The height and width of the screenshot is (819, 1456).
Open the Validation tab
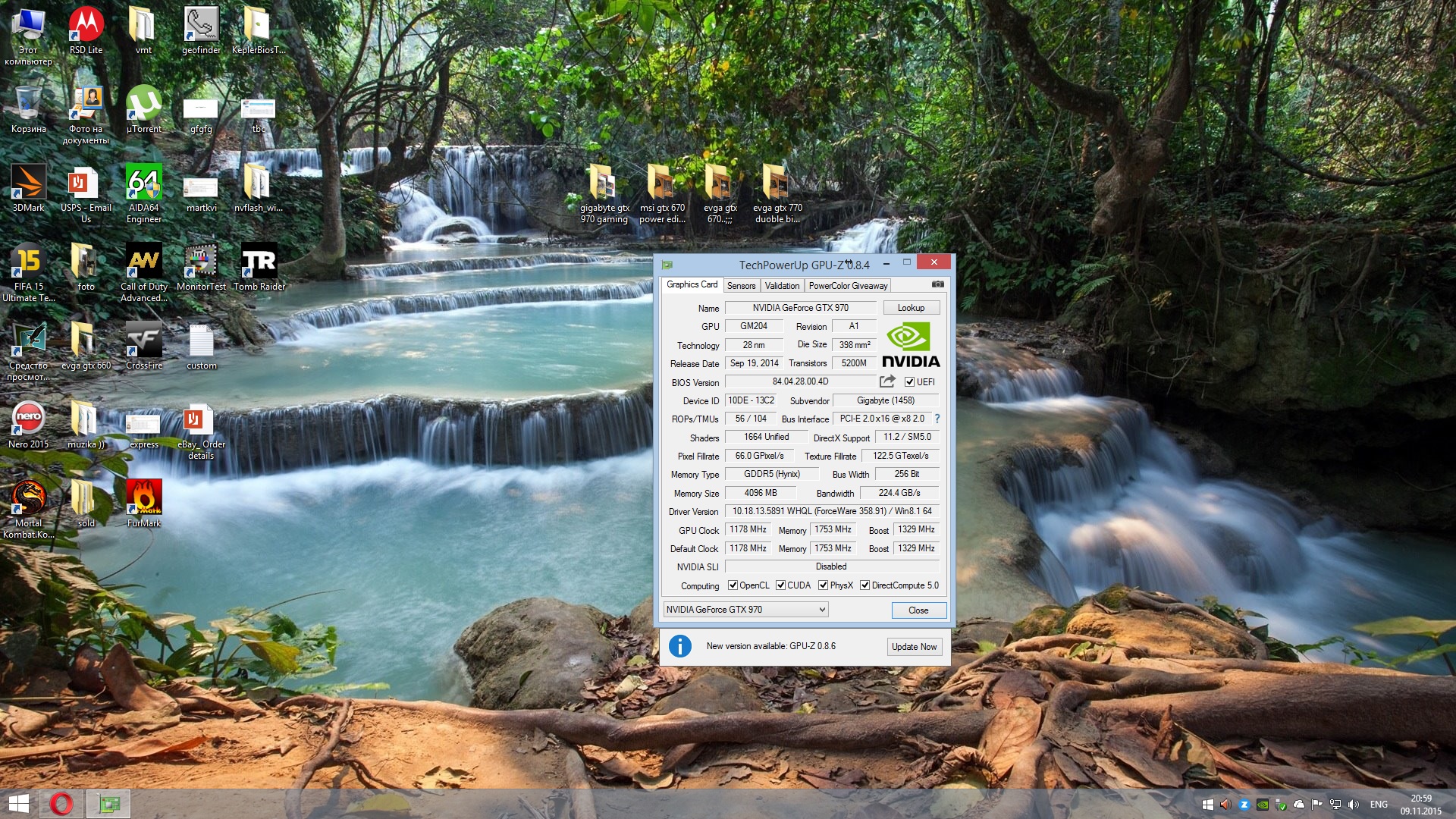tap(782, 286)
